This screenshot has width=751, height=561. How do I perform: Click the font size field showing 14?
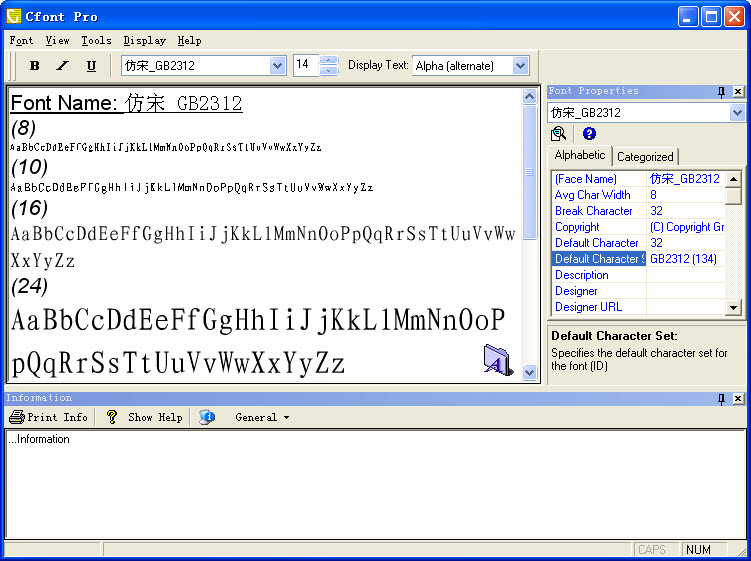click(x=306, y=65)
